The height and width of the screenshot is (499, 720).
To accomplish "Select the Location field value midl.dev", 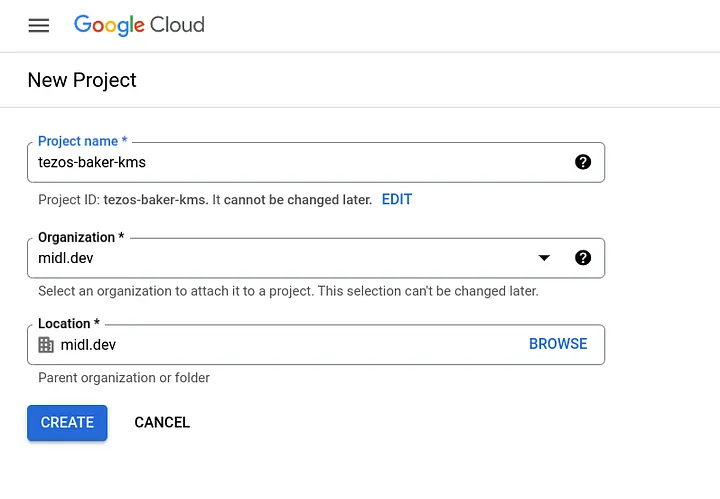I will pyautogui.click(x=88, y=344).
